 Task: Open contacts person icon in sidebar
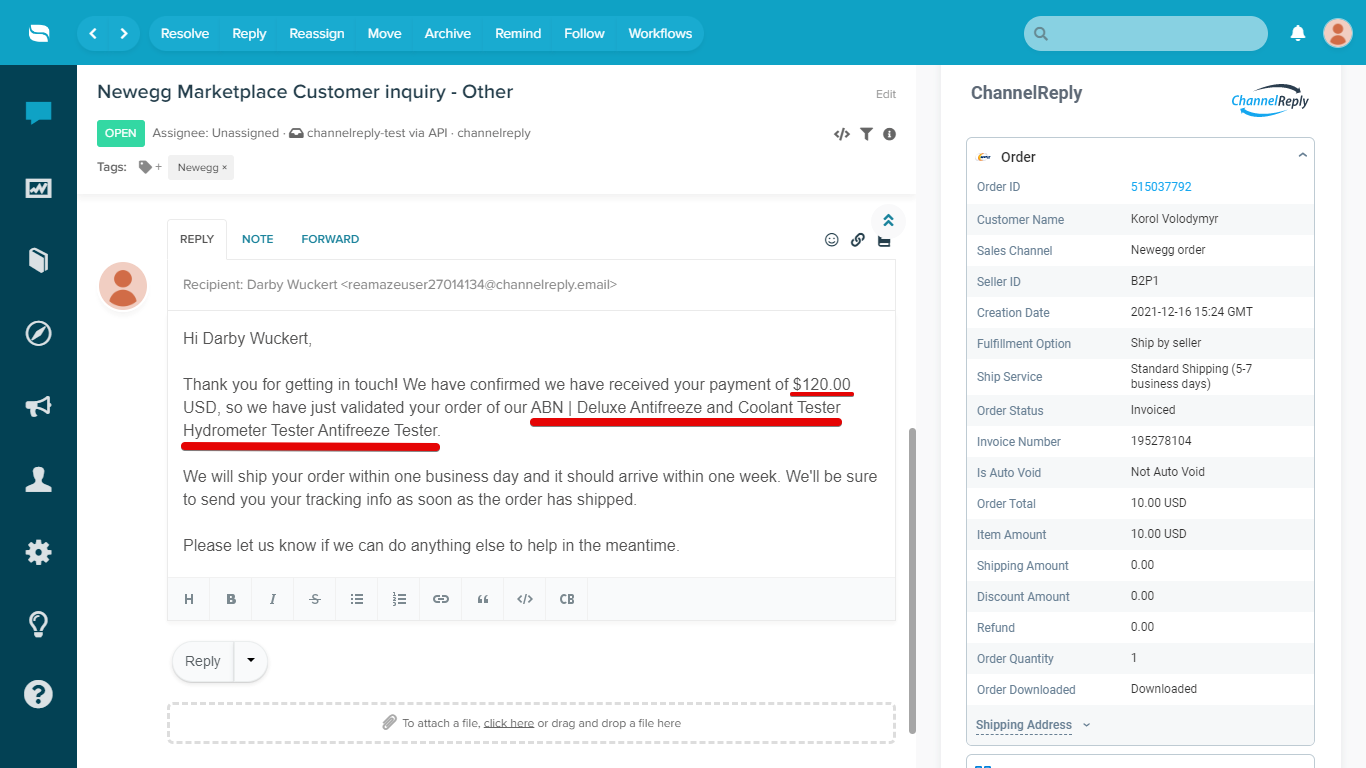coord(39,479)
